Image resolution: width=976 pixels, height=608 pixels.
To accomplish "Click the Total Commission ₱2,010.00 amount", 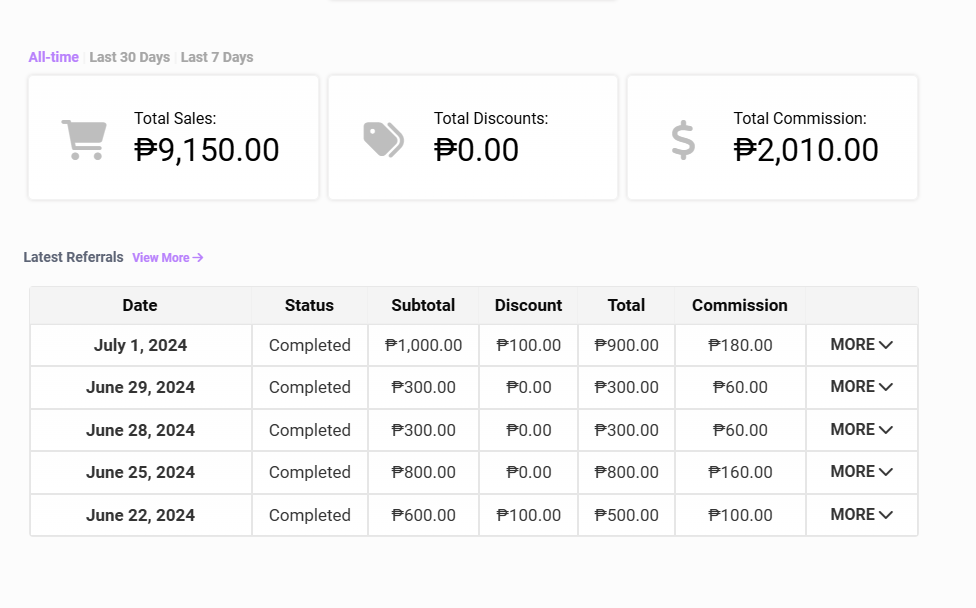I will [806, 150].
